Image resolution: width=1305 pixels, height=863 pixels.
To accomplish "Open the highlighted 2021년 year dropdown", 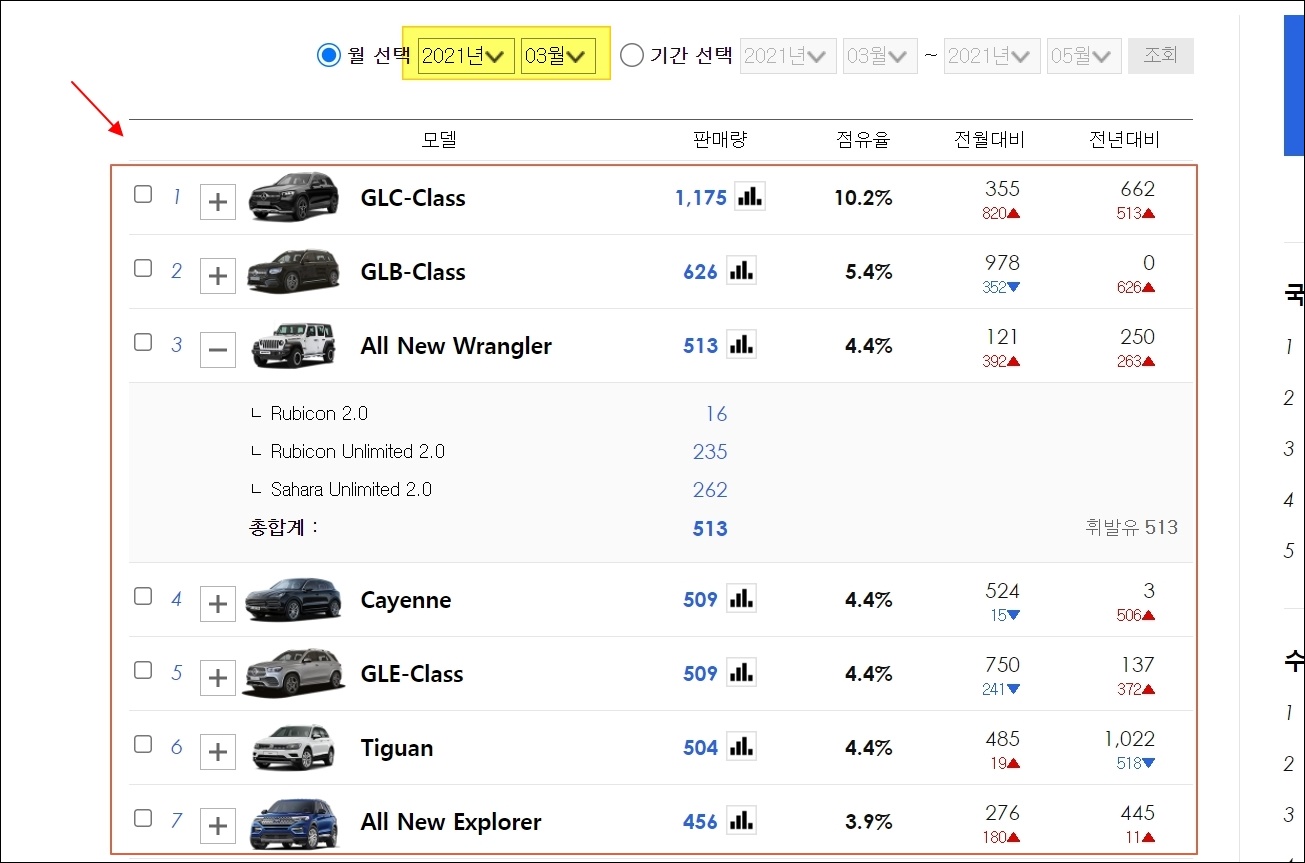I will coord(466,56).
